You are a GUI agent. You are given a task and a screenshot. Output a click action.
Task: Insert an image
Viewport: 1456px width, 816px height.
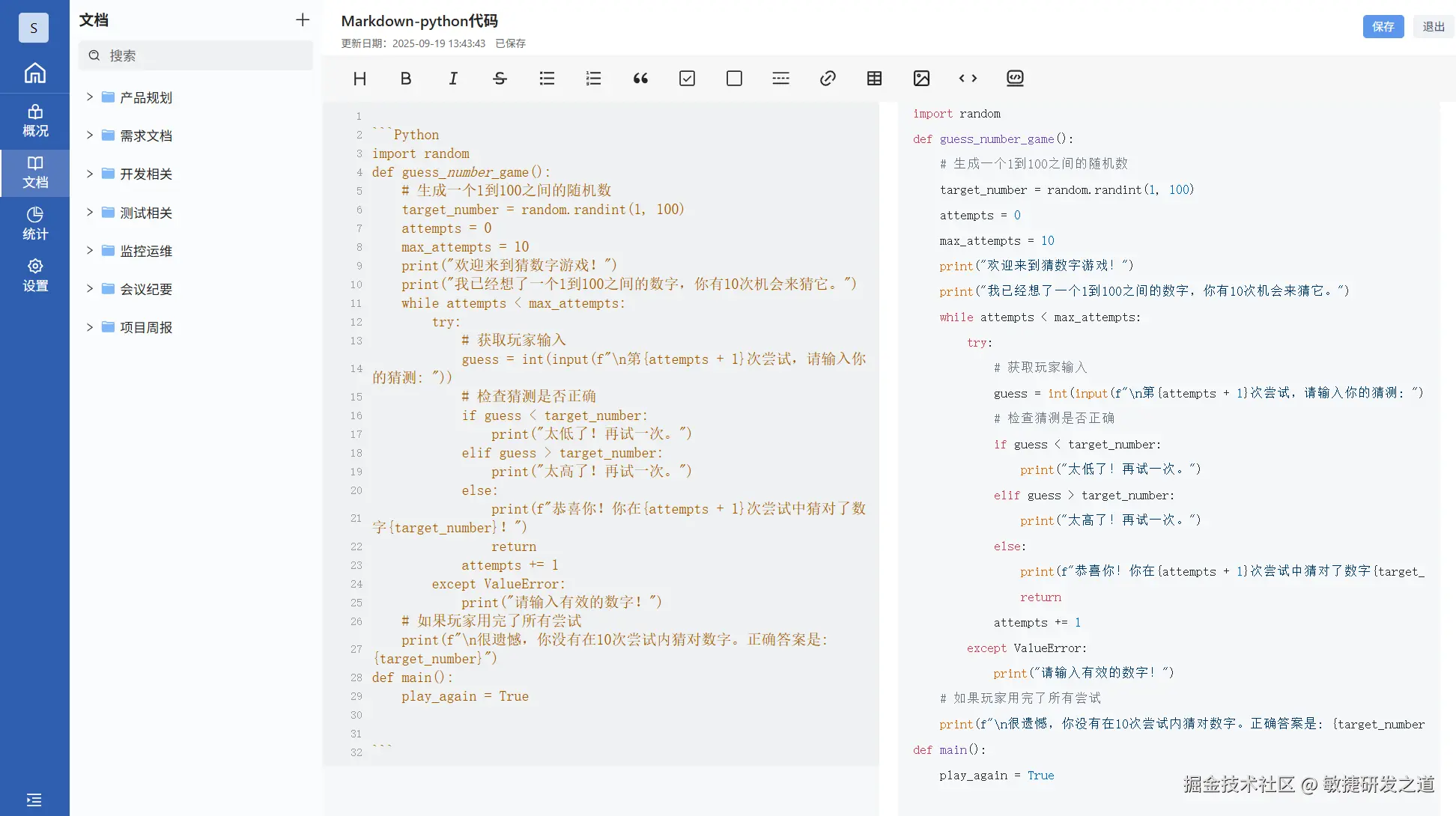point(921,79)
